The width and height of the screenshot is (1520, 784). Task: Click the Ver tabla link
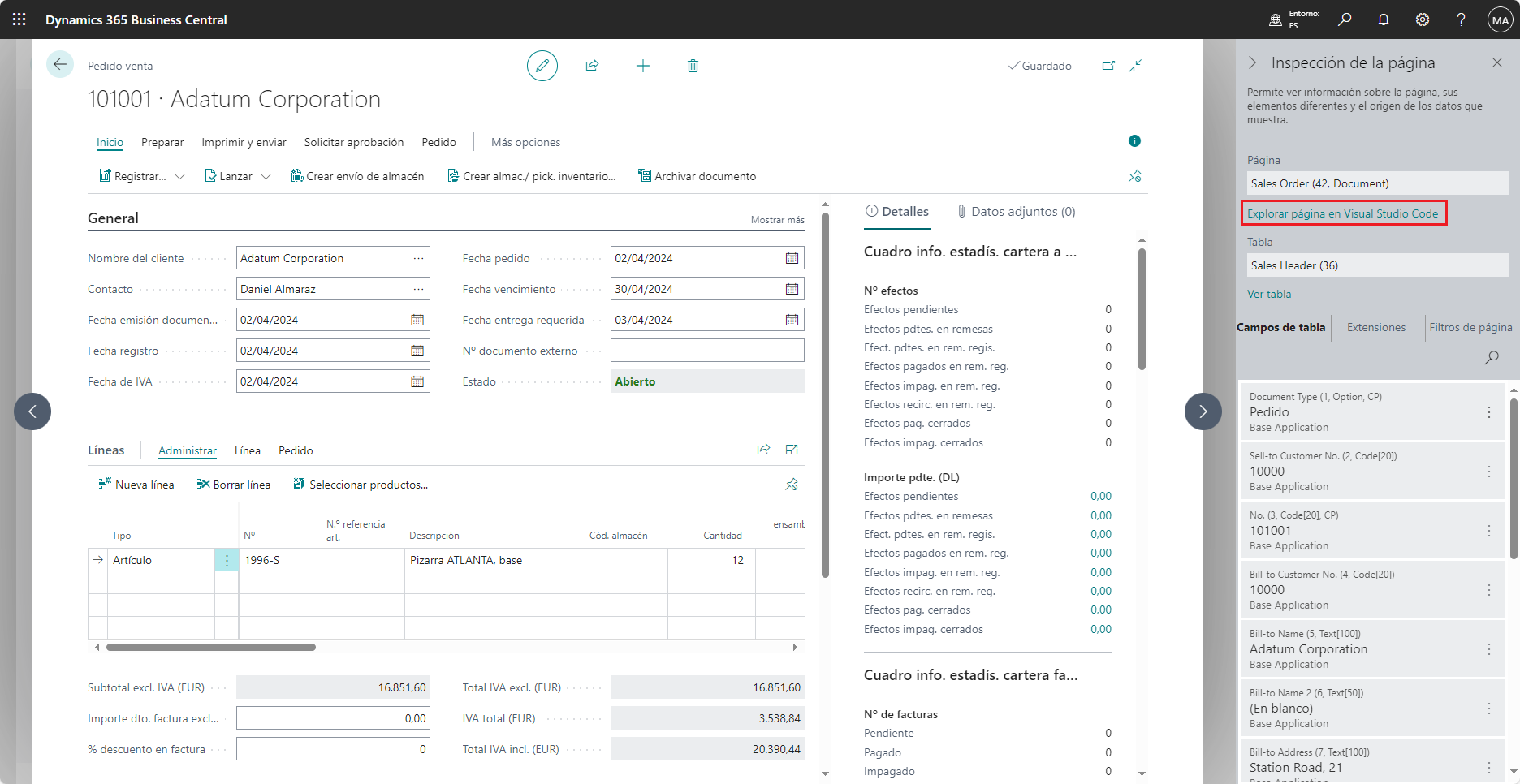tap(1269, 294)
